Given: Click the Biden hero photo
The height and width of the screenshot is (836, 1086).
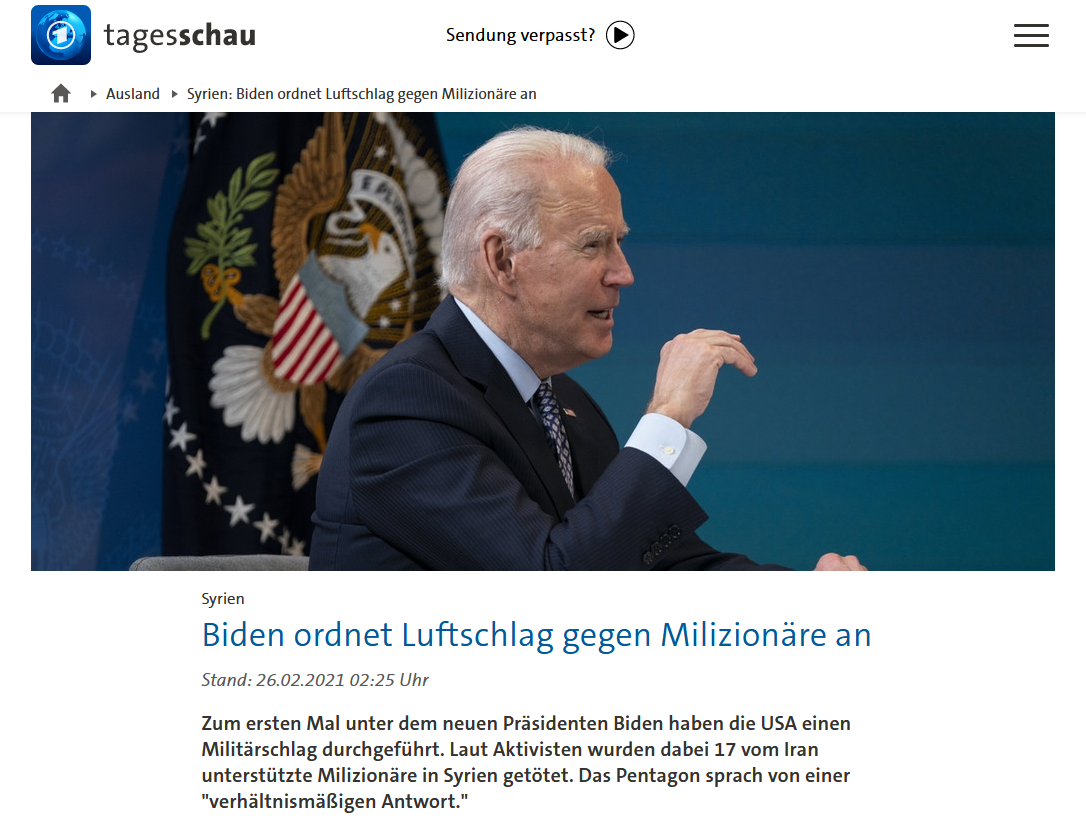Looking at the screenshot, I should [543, 341].
